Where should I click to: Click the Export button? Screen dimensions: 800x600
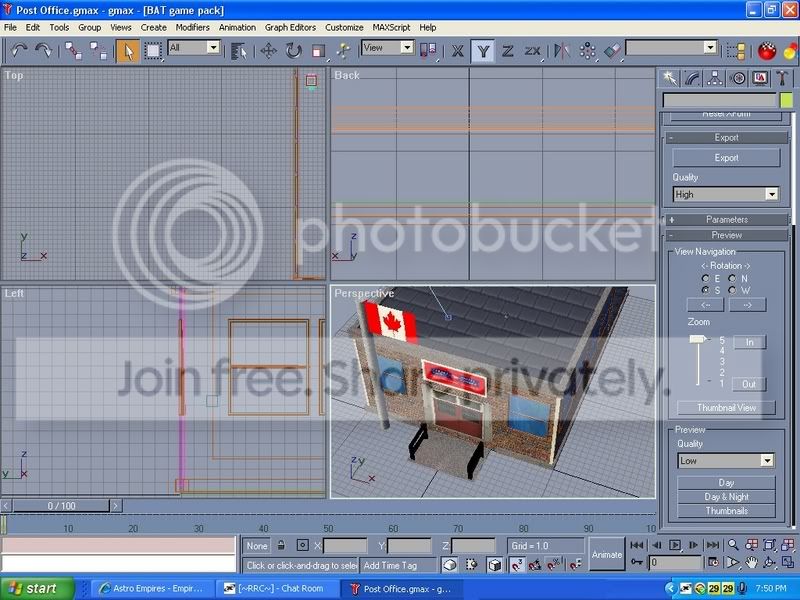726,158
